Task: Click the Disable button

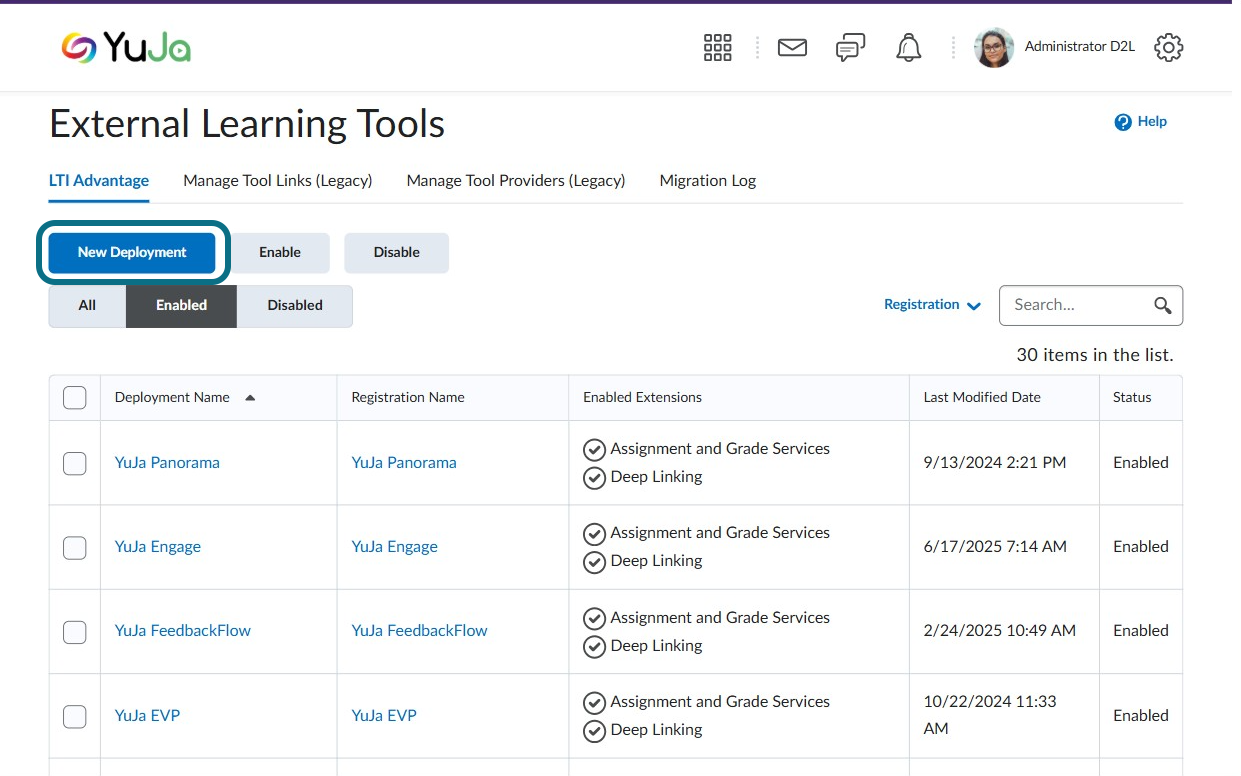Action: click(397, 253)
